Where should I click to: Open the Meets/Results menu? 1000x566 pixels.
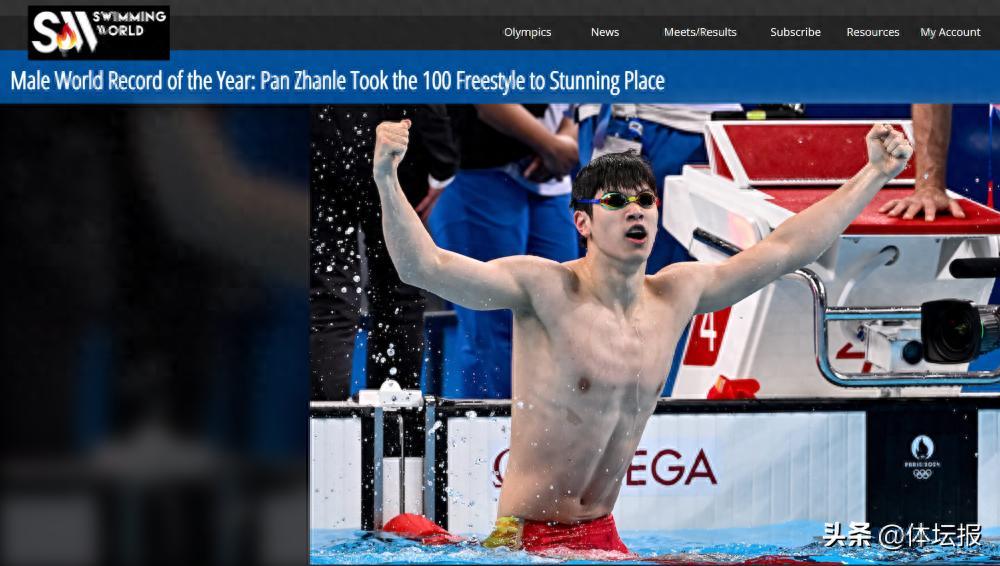700,32
